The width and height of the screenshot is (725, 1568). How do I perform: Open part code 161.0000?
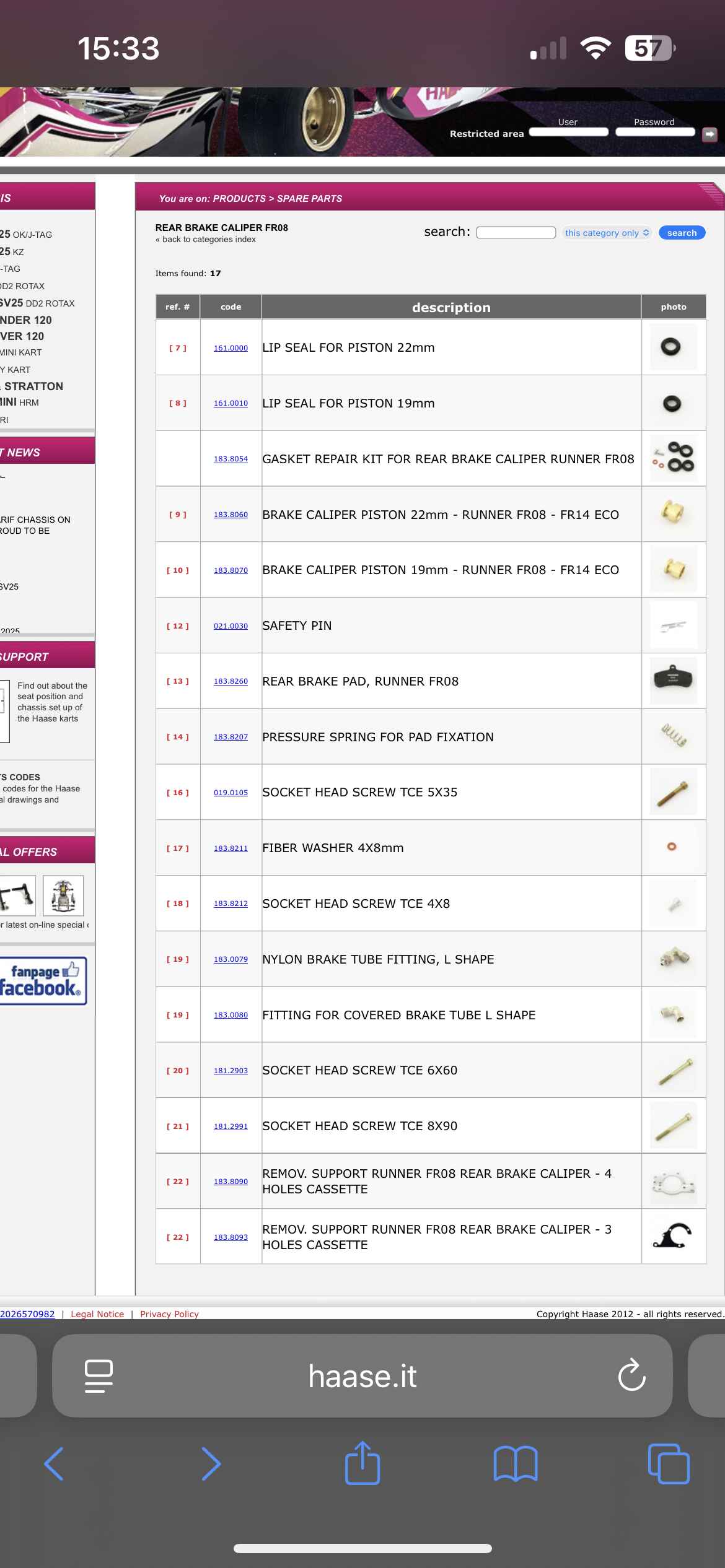point(231,348)
